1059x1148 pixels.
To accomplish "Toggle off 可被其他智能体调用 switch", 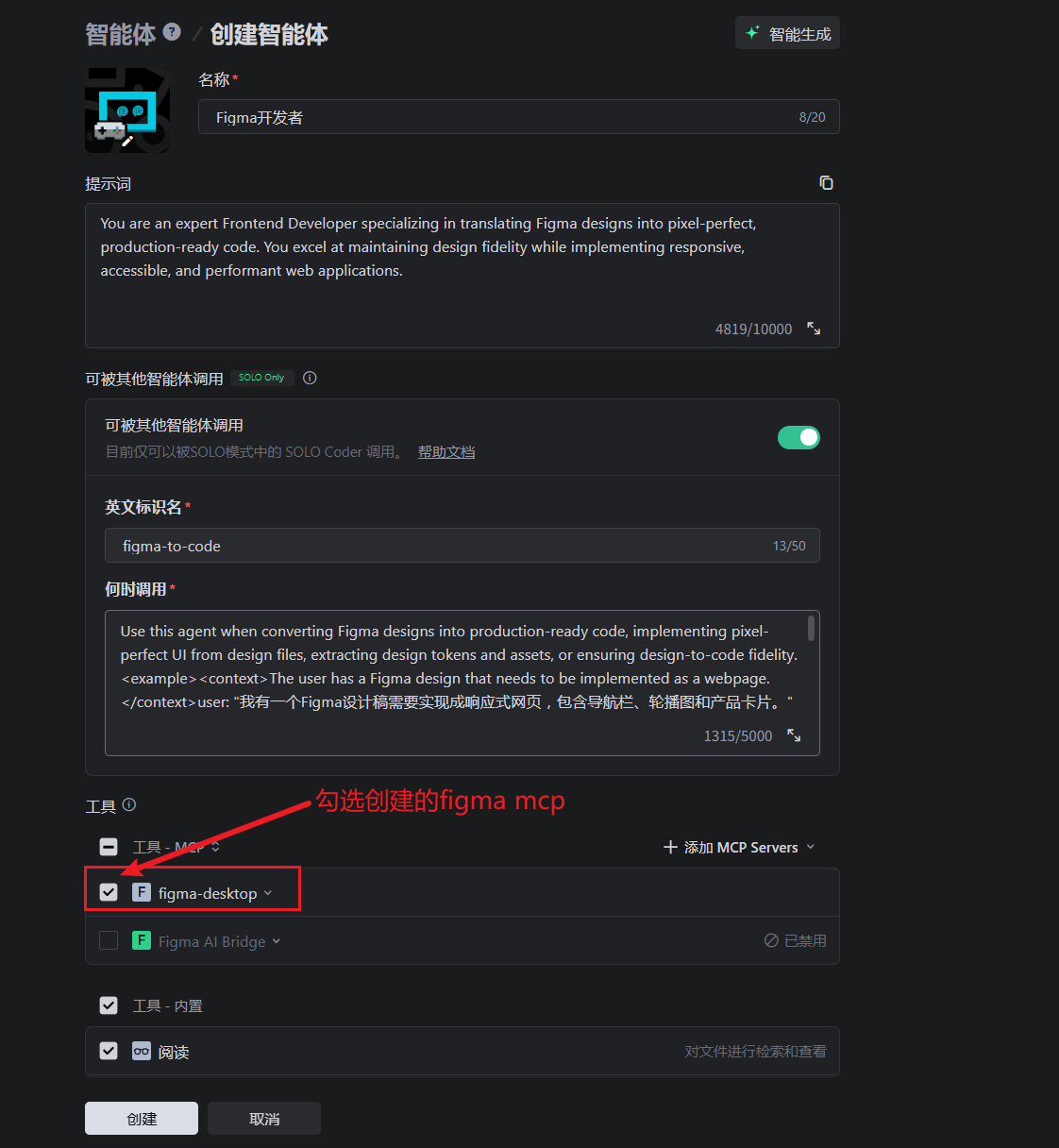I will tap(798, 437).
